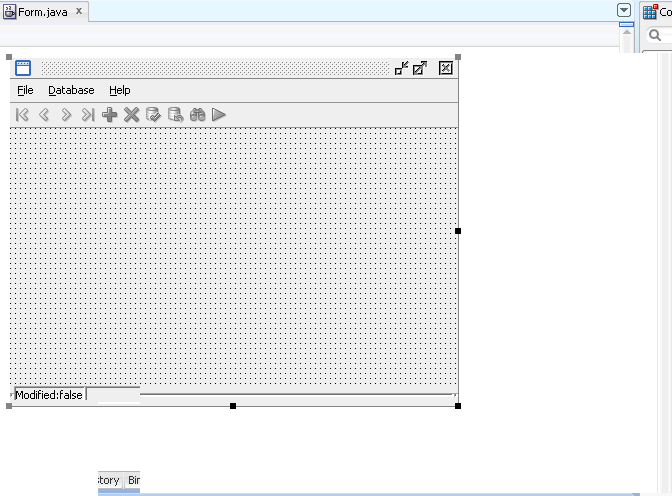Open the Help menu
The width and height of the screenshot is (672, 496).
[x=120, y=90]
